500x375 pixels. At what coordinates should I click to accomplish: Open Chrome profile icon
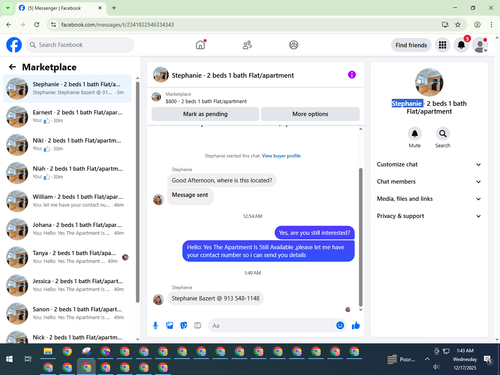tap(477, 24)
